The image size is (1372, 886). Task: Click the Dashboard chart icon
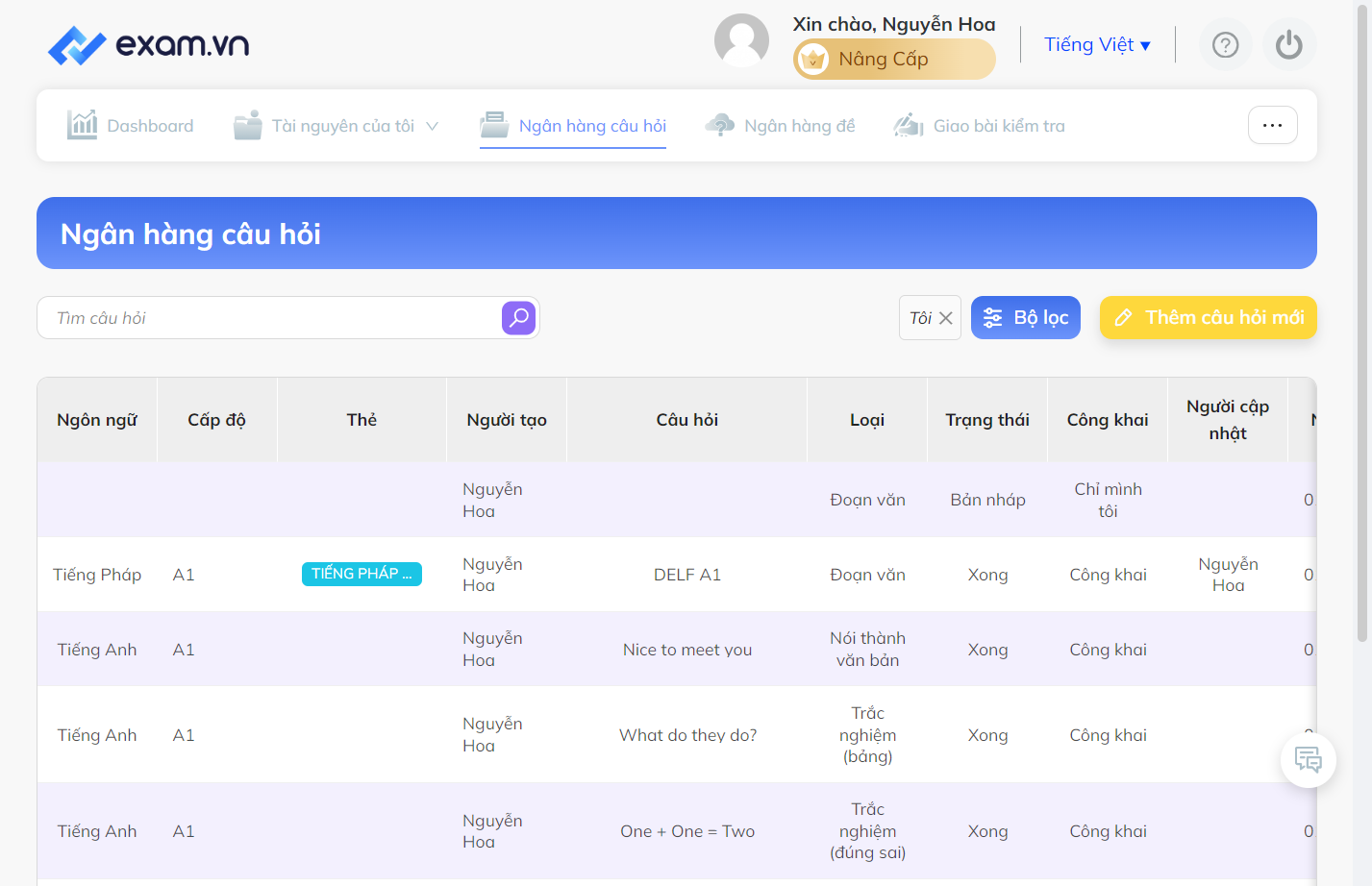tap(82, 125)
